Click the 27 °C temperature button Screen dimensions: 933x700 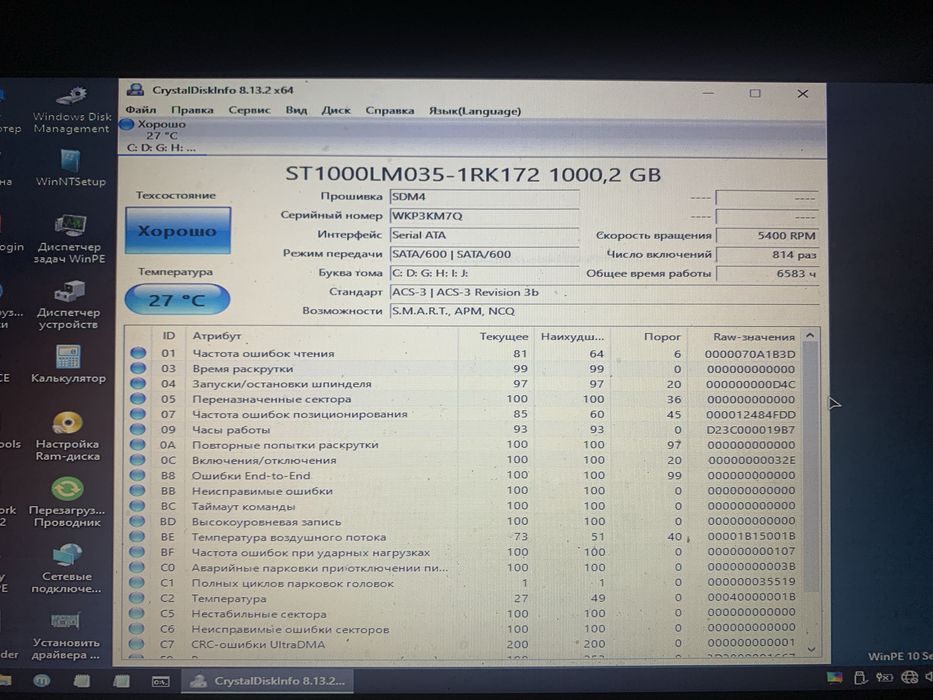177,299
